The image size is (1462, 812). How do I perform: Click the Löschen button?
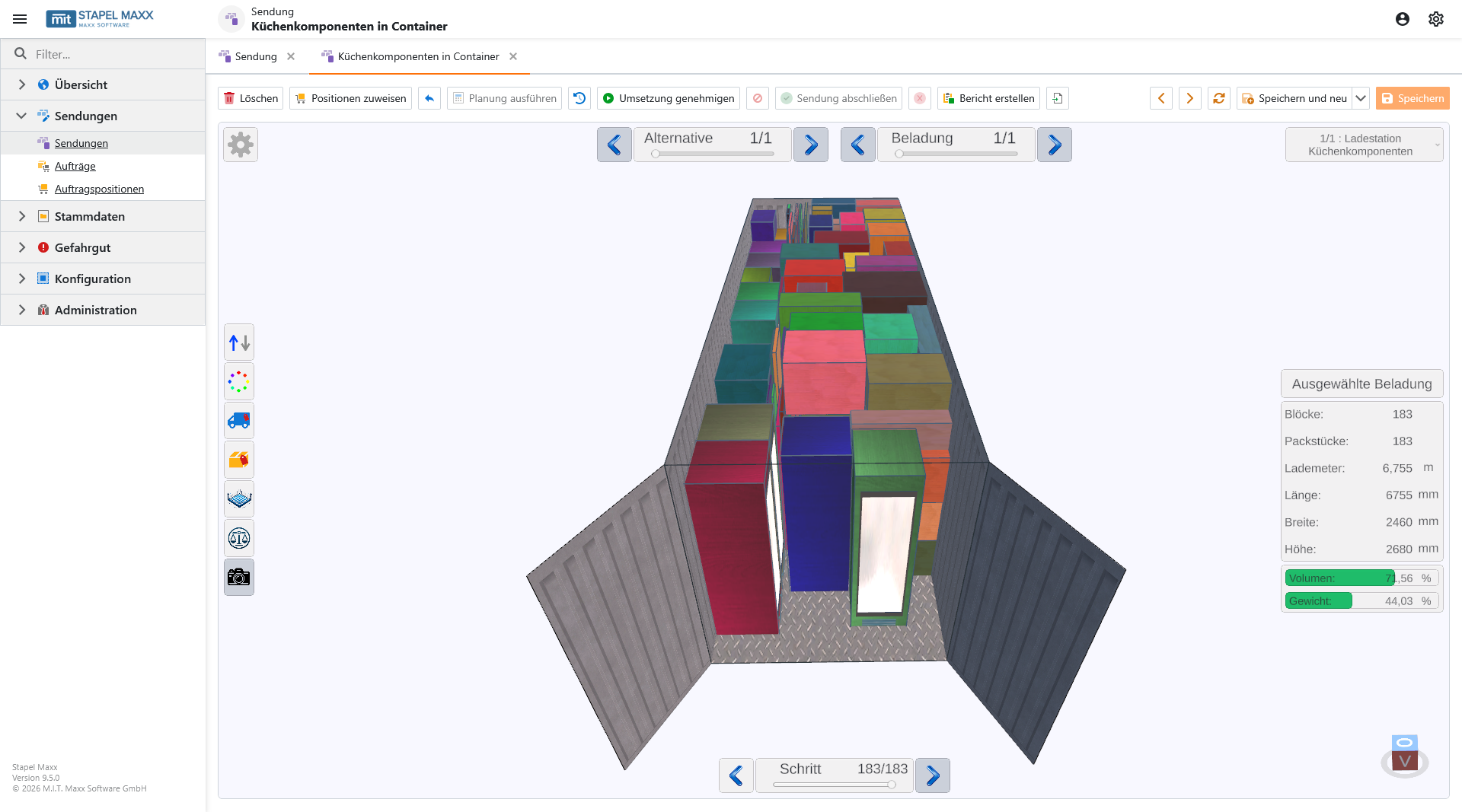[251, 98]
